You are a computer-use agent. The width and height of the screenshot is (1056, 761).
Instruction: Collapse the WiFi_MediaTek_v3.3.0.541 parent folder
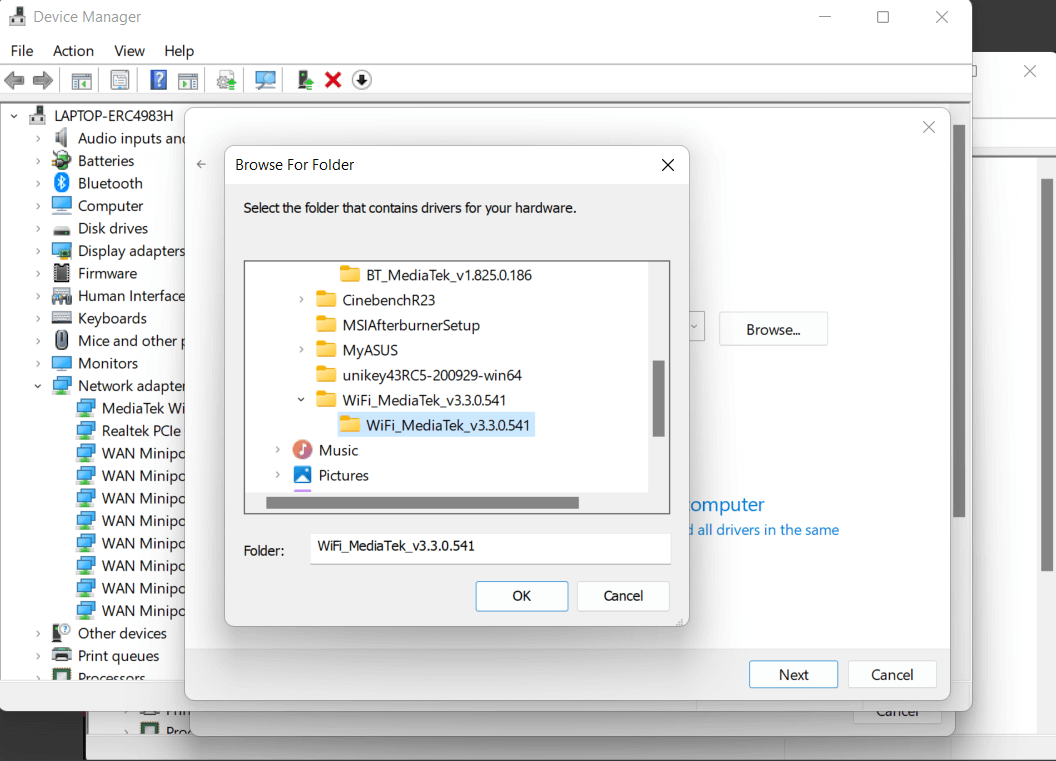(x=302, y=400)
